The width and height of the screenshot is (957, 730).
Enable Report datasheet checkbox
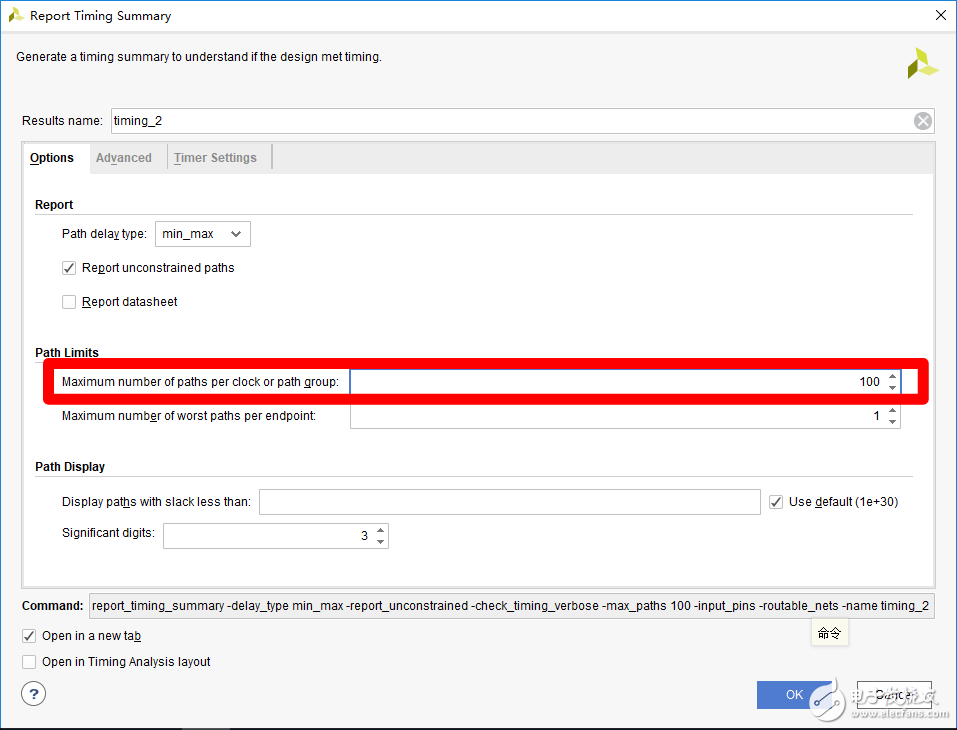69,302
